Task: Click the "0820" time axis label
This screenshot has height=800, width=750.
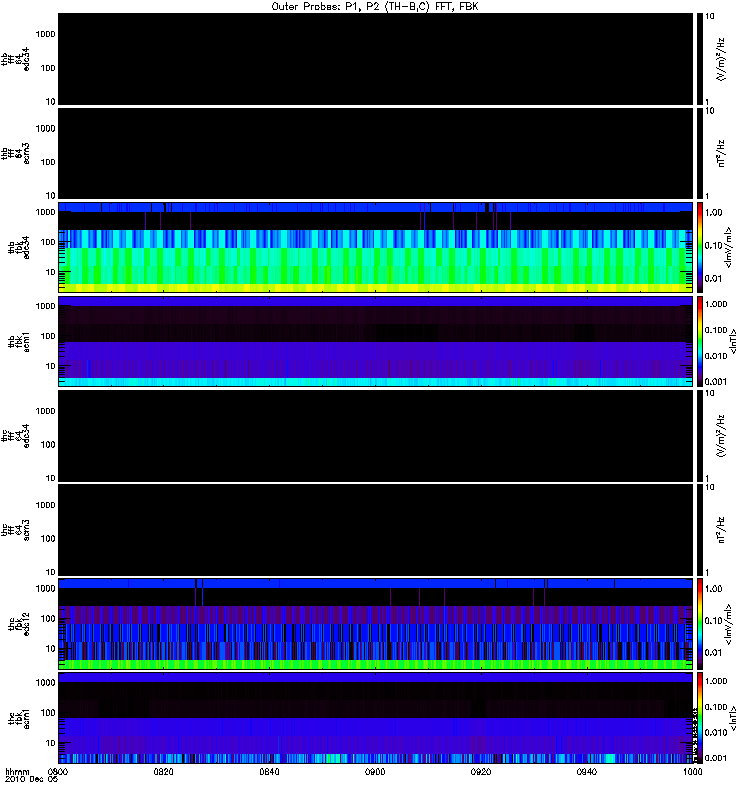Action: [163, 772]
